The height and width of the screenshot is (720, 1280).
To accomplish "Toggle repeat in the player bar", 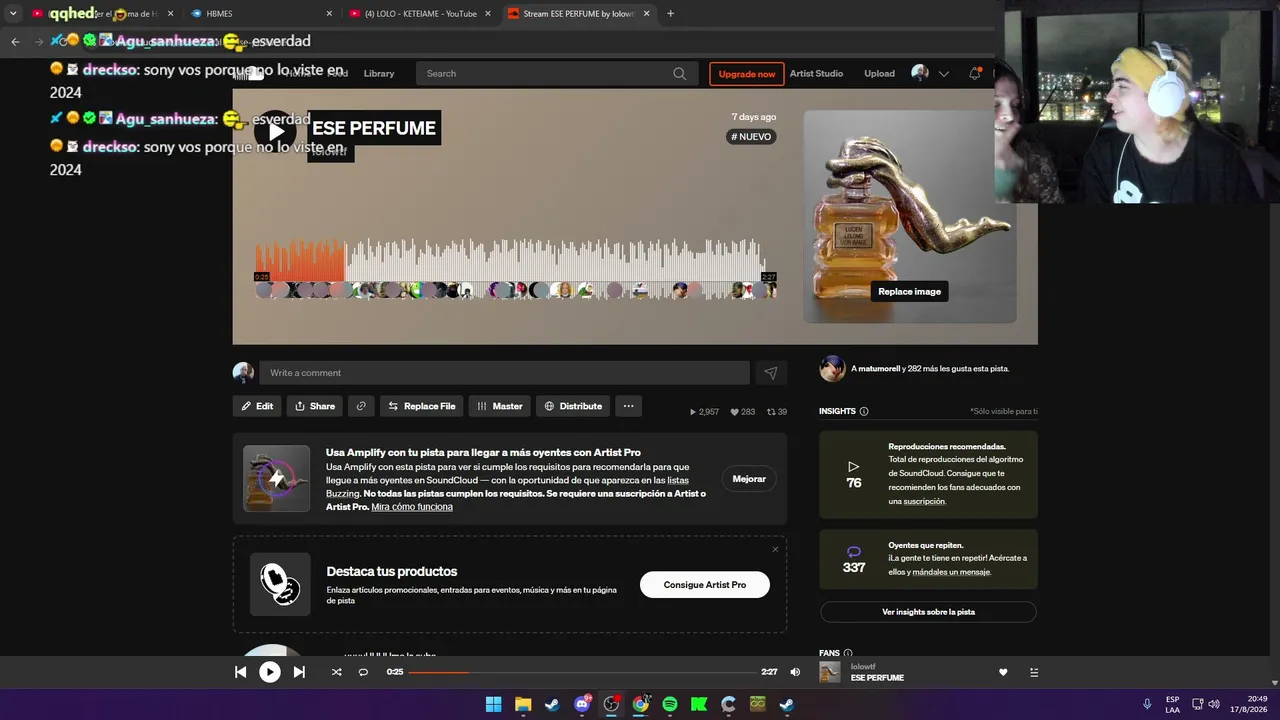I will 363,672.
